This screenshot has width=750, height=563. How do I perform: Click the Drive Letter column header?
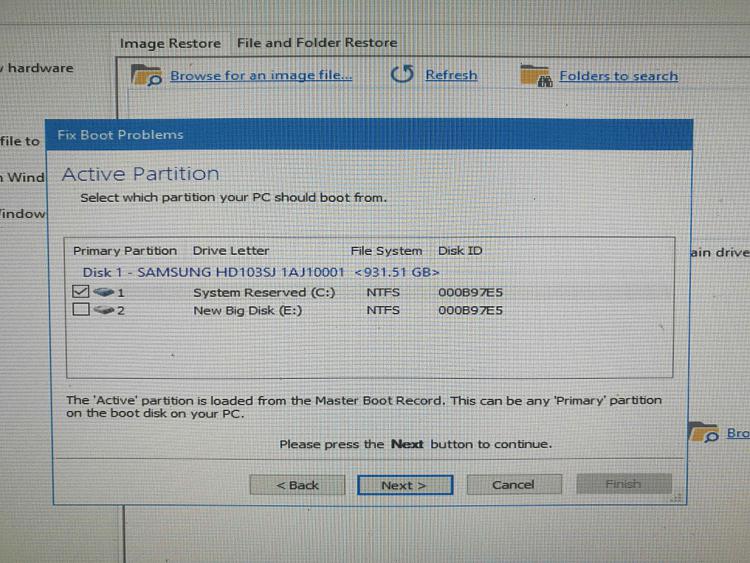pos(231,251)
